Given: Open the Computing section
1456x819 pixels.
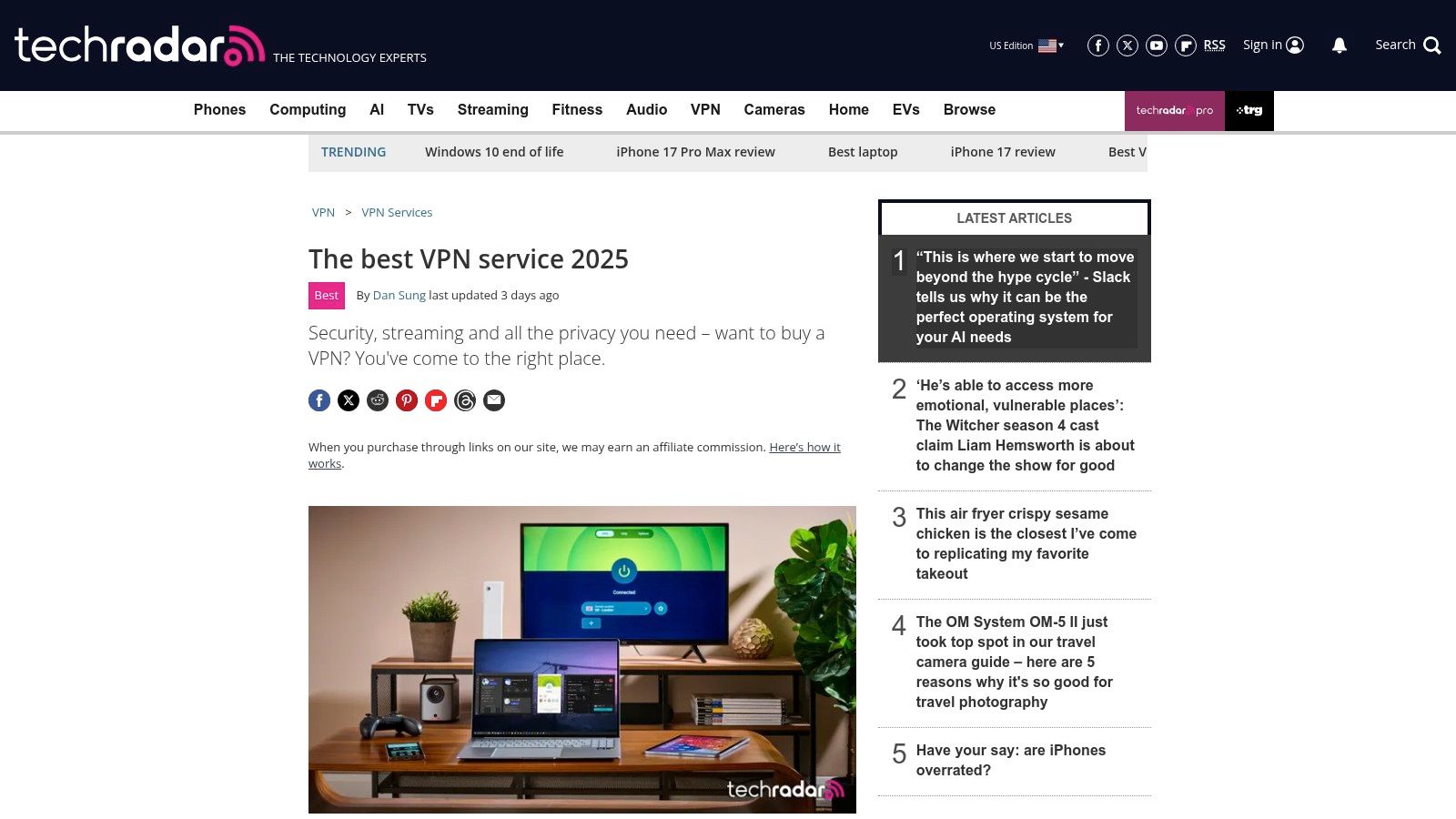Looking at the screenshot, I should [308, 110].
